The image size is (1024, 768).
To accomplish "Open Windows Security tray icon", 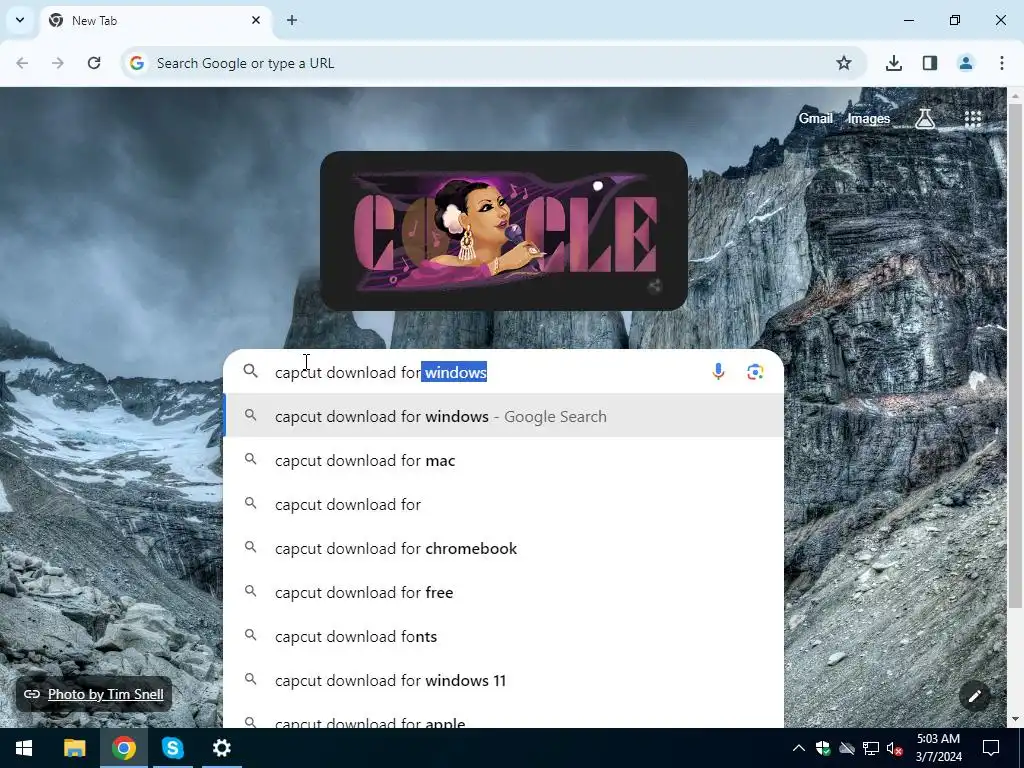I will coord(823,748).
